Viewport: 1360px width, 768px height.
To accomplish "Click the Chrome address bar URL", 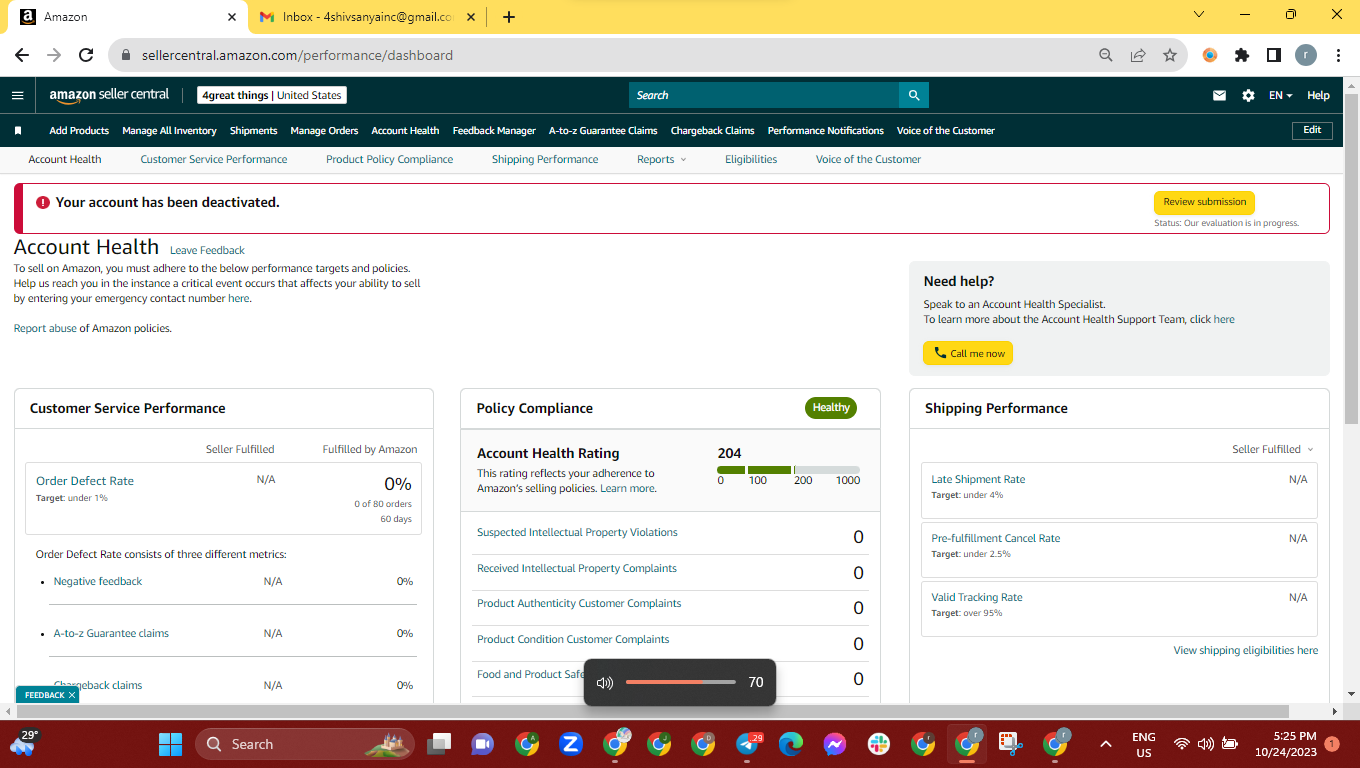I will (297, 55).
